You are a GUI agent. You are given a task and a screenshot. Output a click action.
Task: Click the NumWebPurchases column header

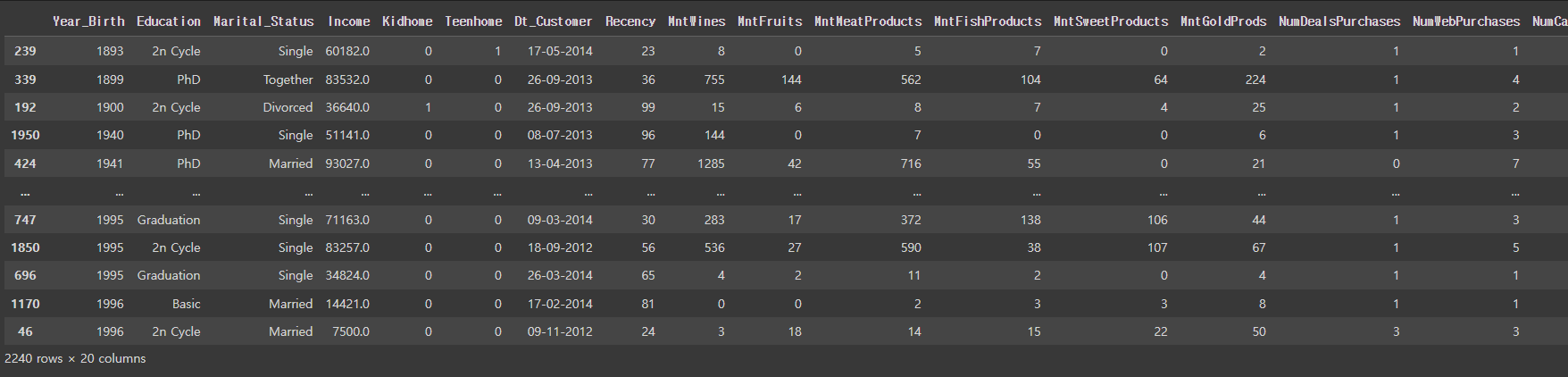pyautogui.click(x=1466, y=21)
